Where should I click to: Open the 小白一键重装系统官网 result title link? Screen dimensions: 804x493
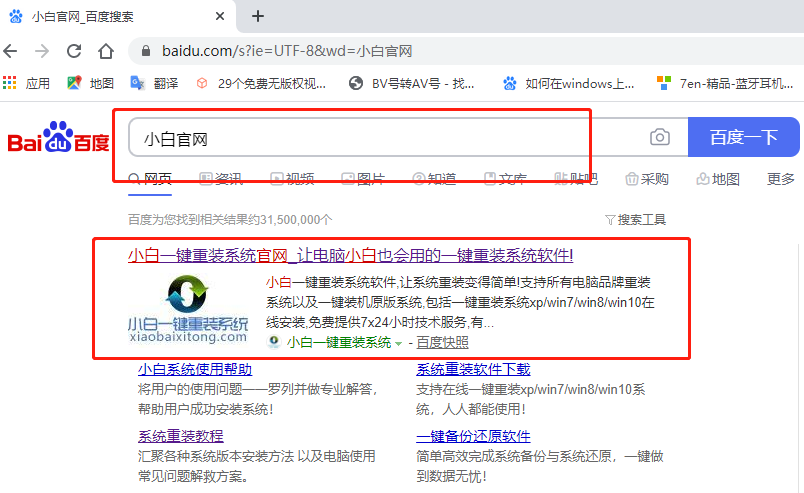350,255
